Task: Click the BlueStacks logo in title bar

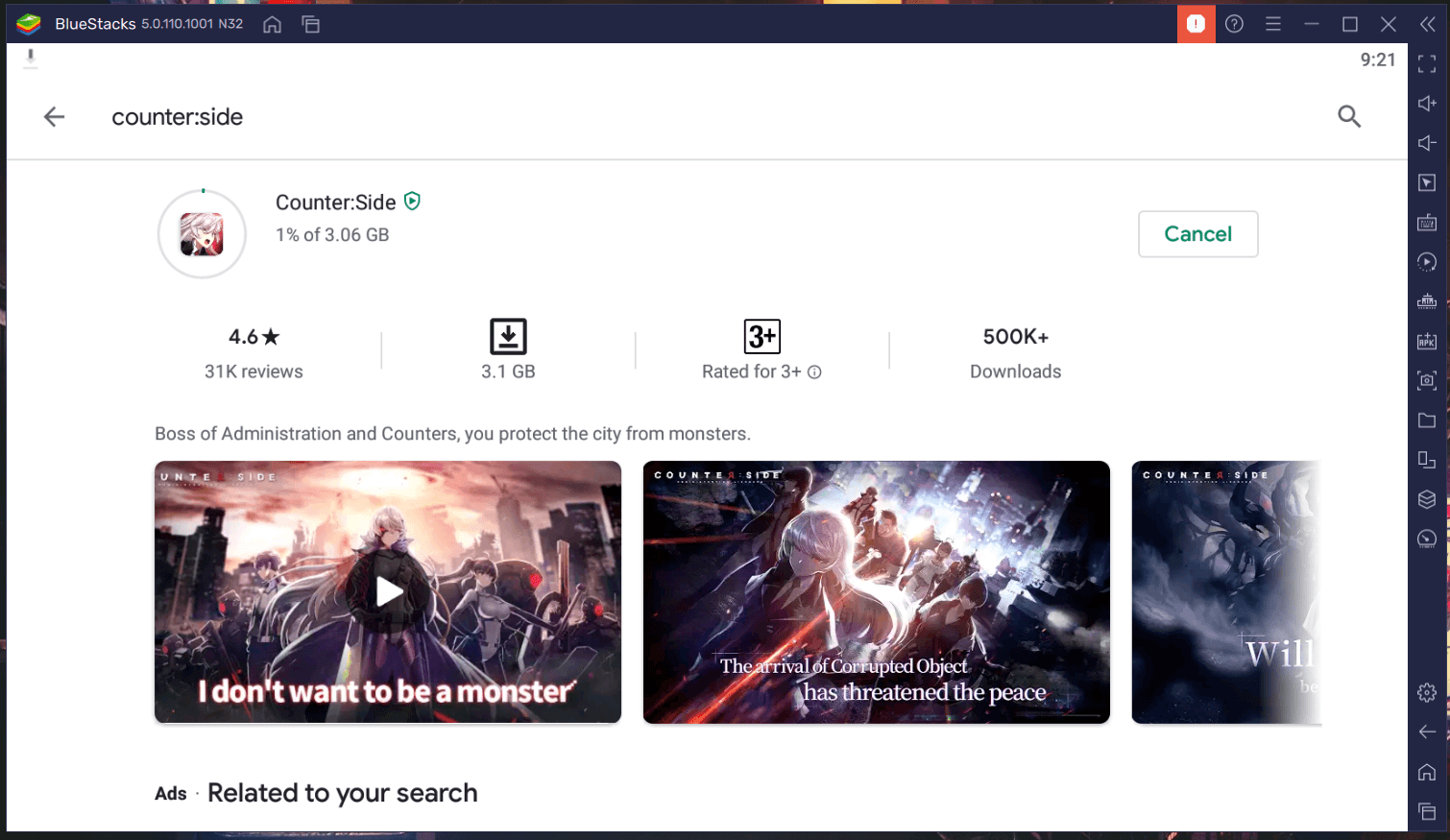Action: point(29,24)
